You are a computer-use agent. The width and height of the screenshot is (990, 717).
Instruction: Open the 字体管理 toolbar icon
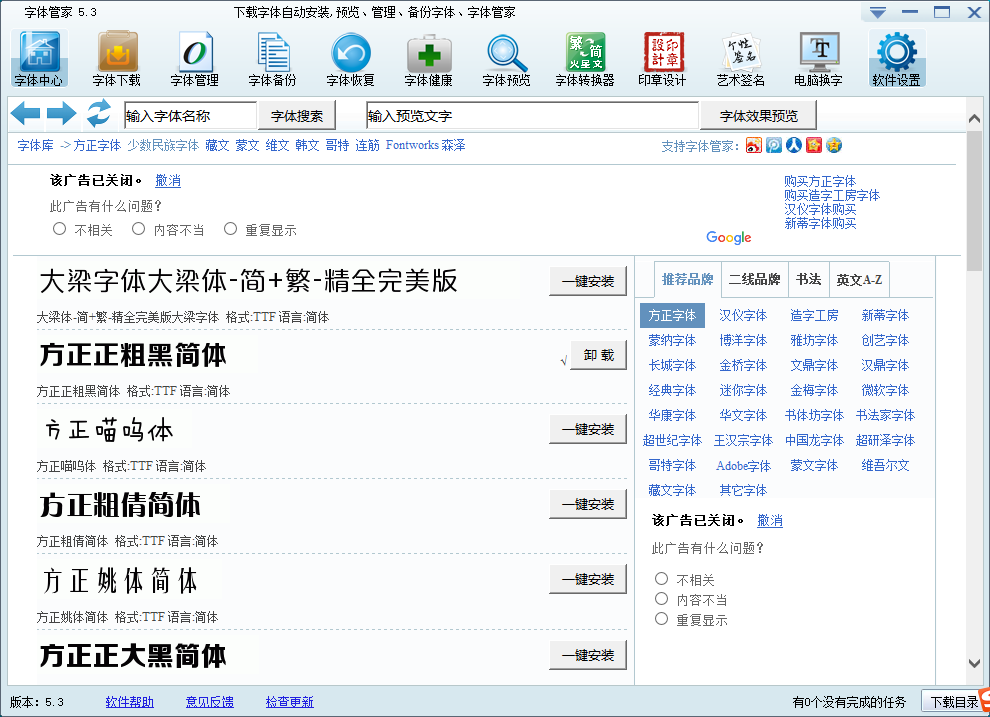point(194,59)
